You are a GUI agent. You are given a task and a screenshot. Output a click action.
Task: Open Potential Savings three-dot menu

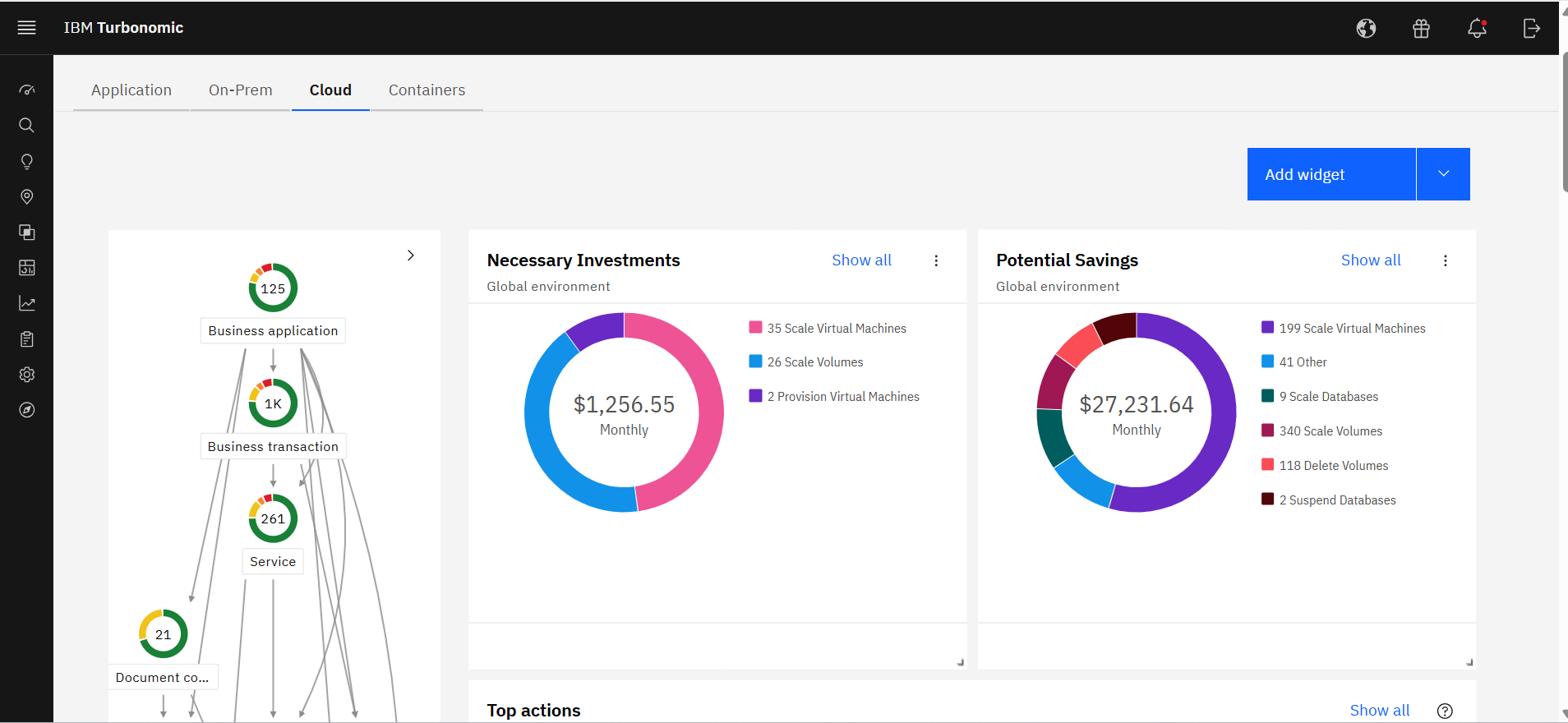click(x=1446, y=260)
